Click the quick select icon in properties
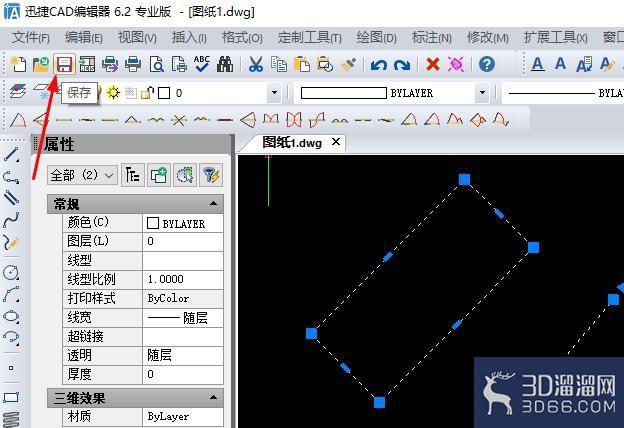Viewport: 624px width, 428px height. pos(185,175)
